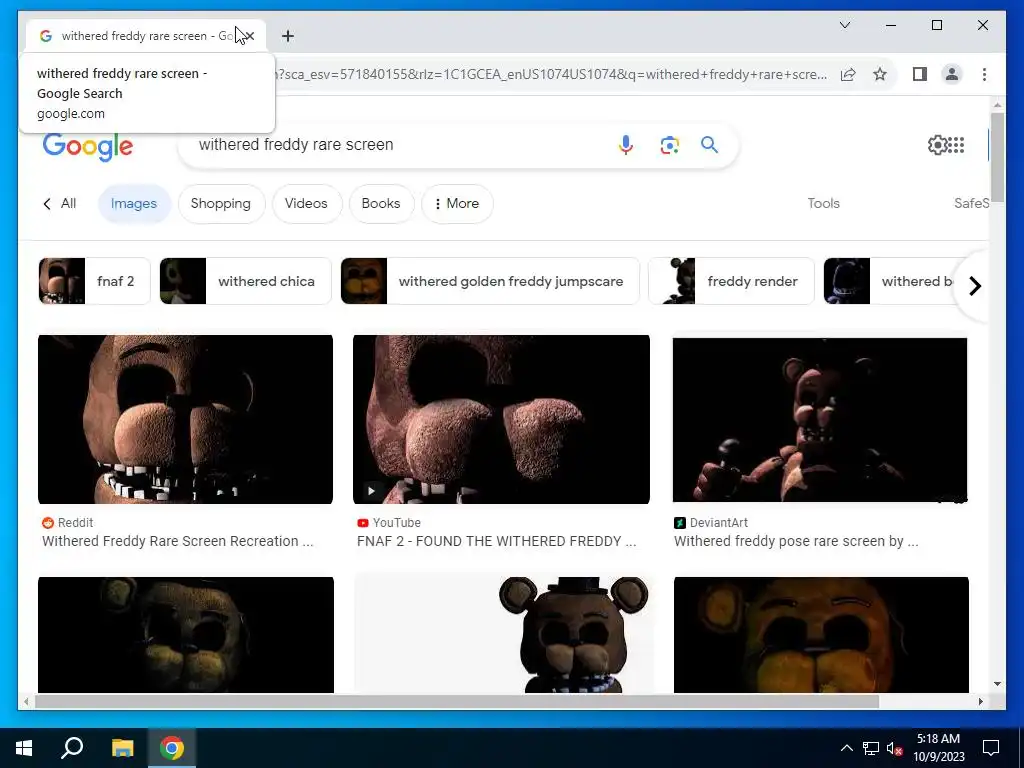Open the Chrome three-dot menu

984,74
